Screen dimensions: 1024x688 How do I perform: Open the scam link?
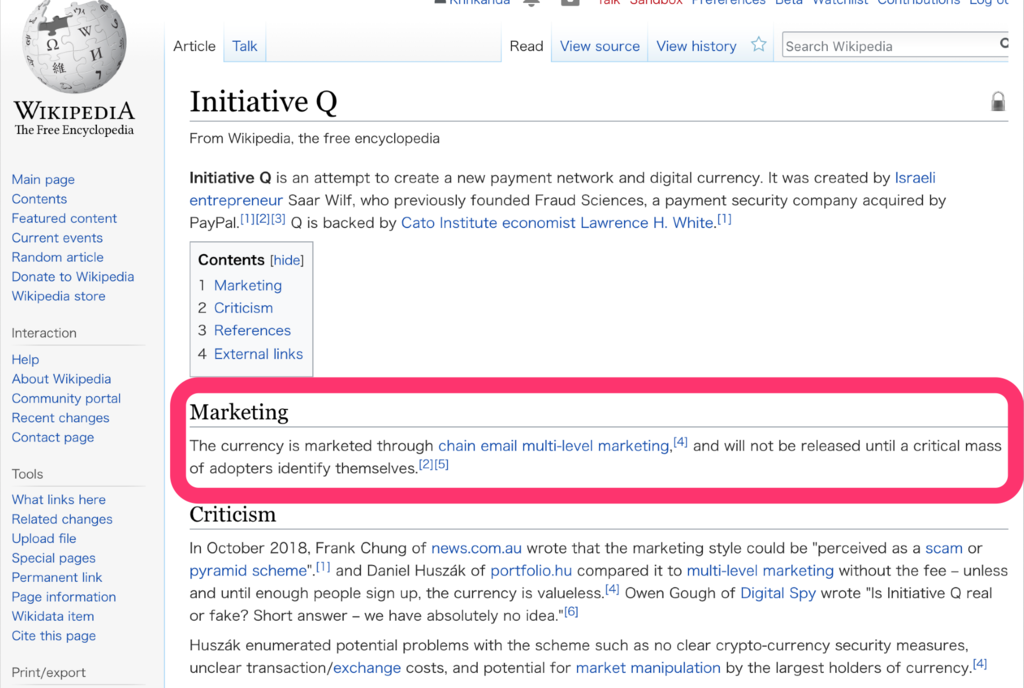[944, 548]
